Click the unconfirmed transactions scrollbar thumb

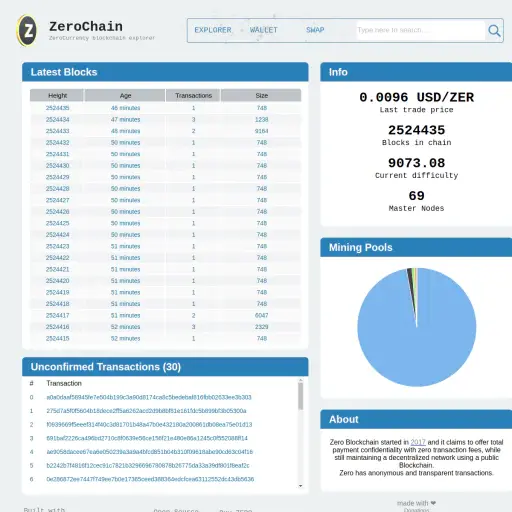pos(301,396)
